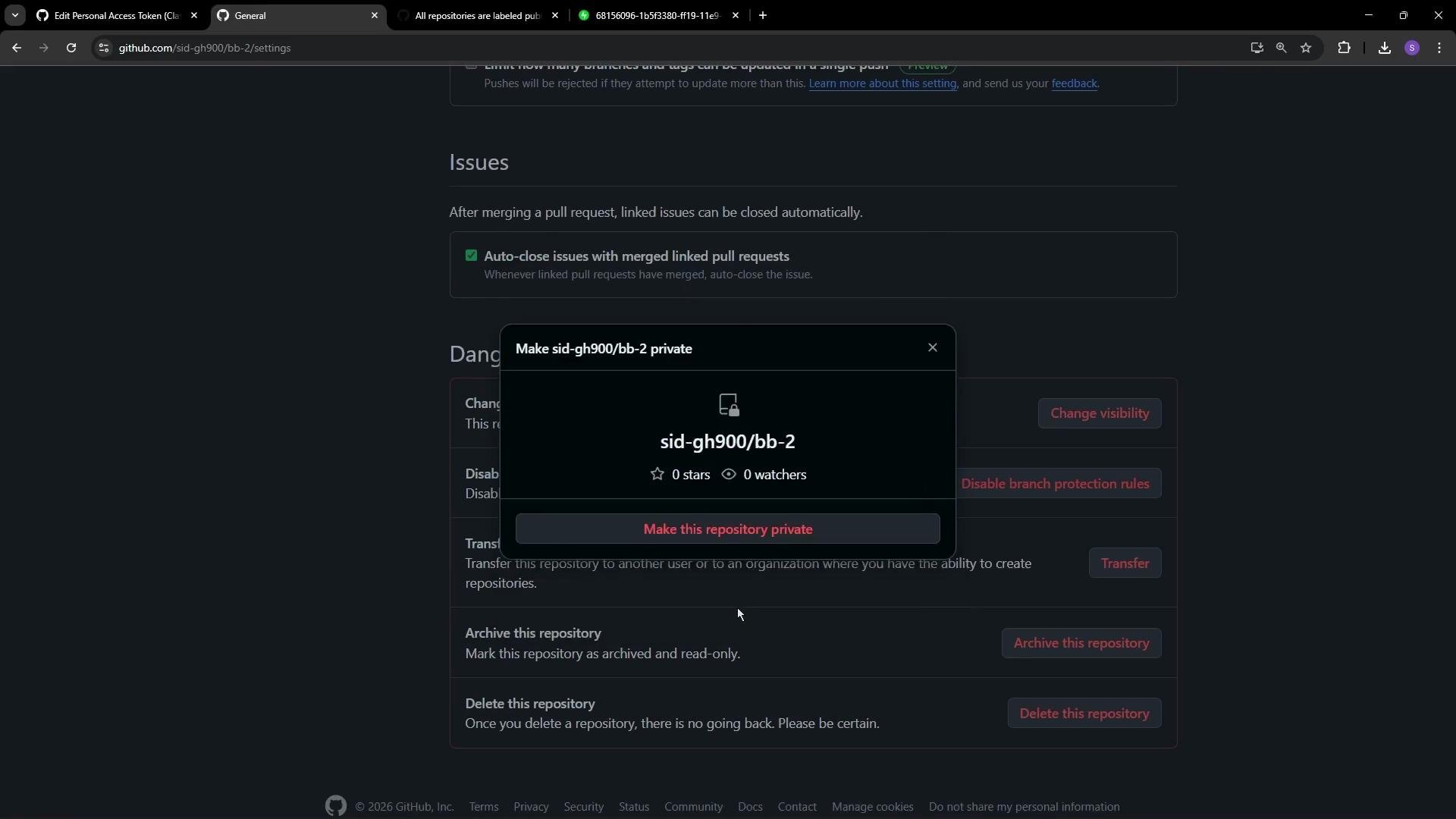Go back to previous page
The width and height of the screenshot is (1456, 819).
(x=17, y=48)
